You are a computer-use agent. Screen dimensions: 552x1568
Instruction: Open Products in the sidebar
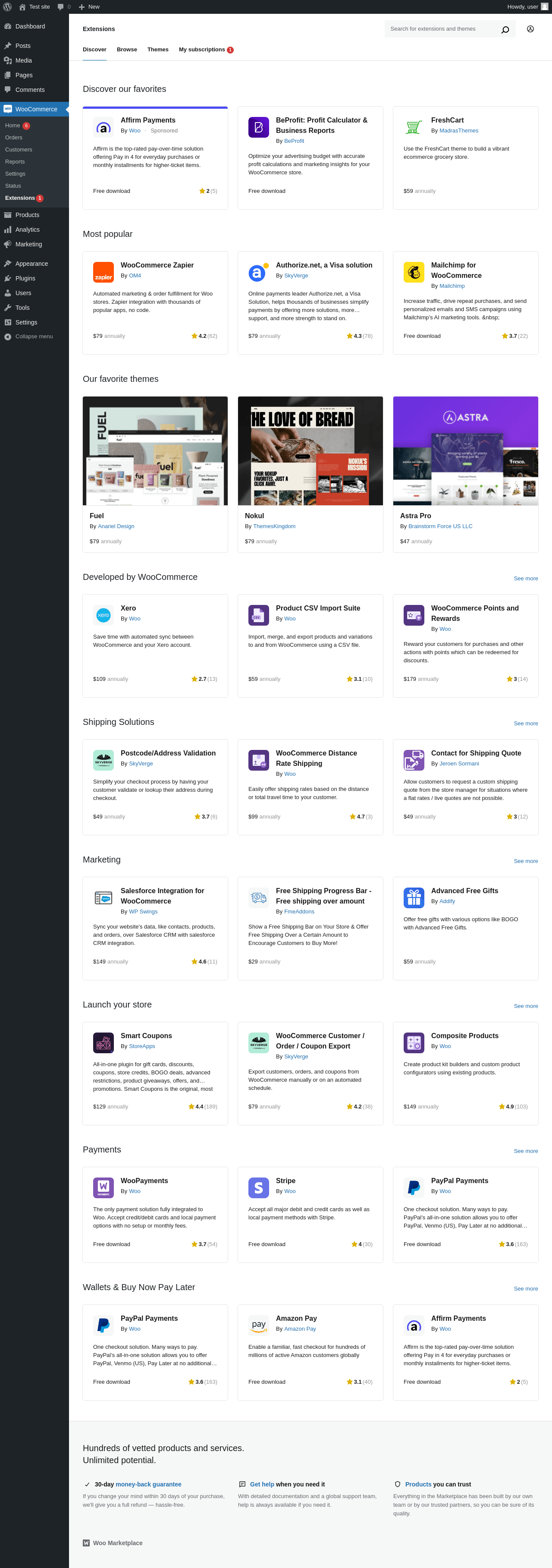point(28,215)
